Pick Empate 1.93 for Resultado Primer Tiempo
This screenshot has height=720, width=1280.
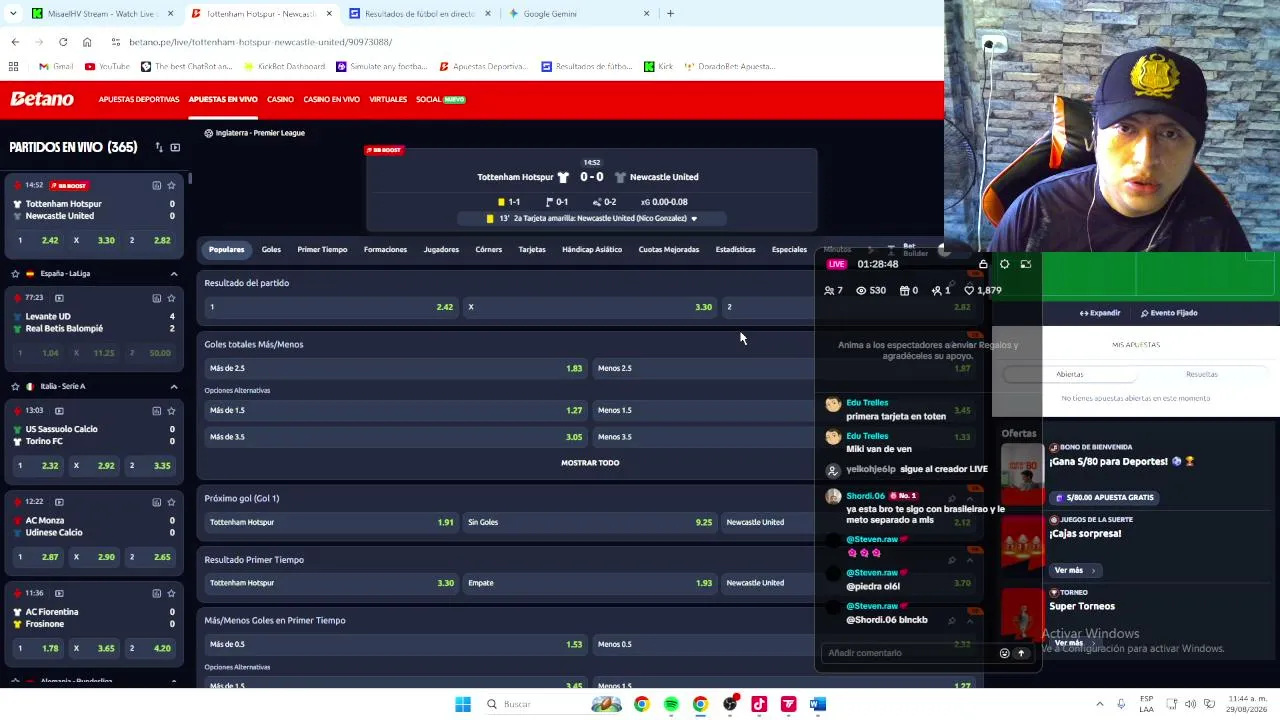(x=590, y=583)
